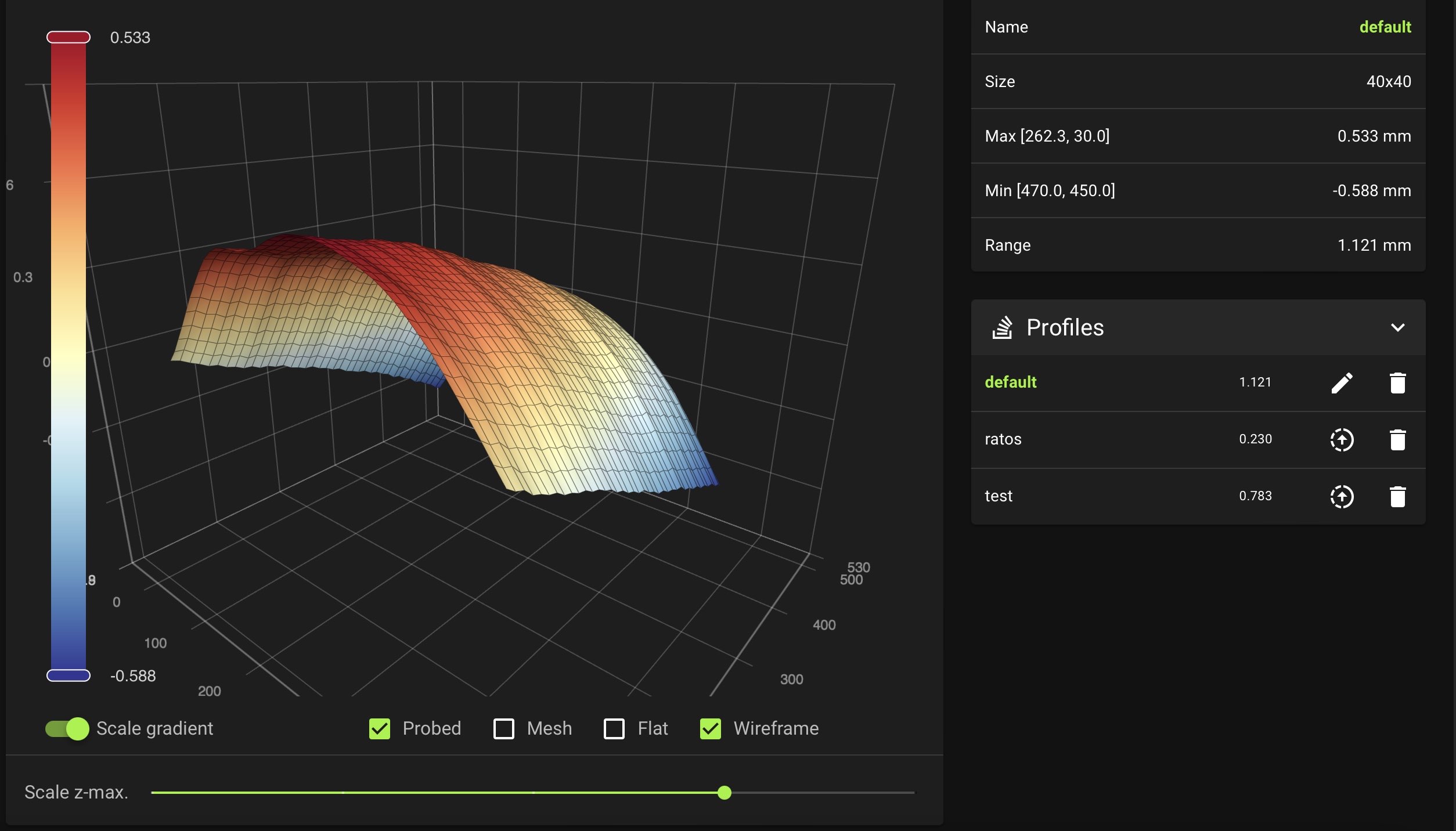Screen dimensions: 1456x831
Task: Click the color gradient scale bar
Action: coord(69,356)
